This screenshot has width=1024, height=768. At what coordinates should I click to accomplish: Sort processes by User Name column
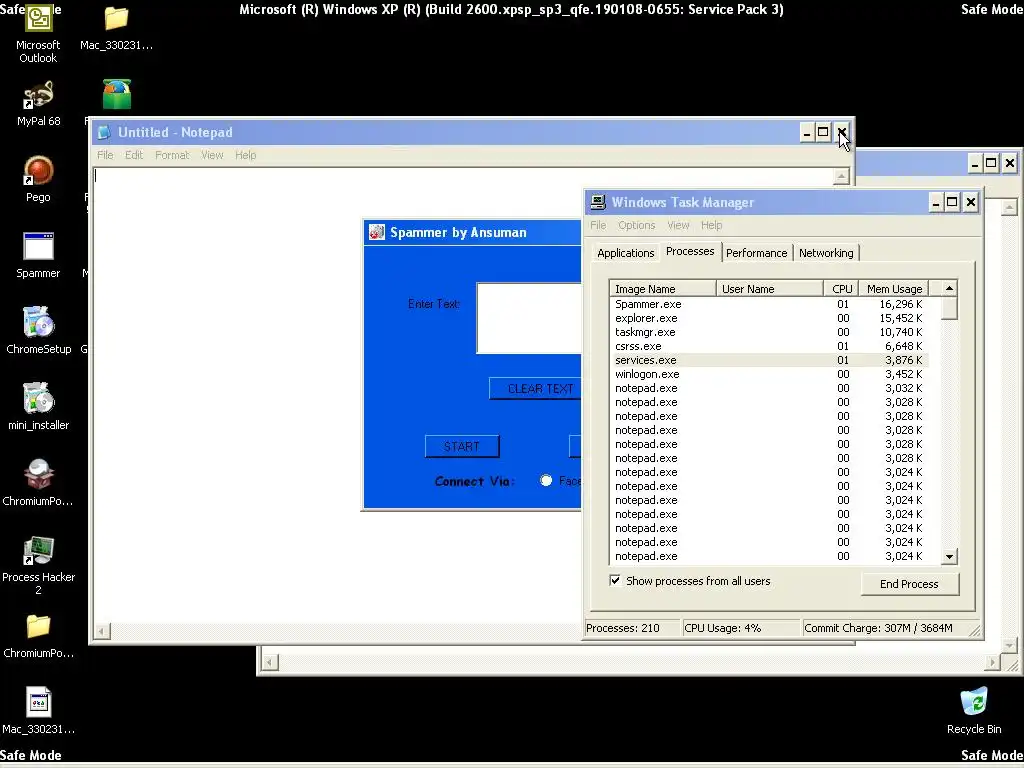[770, 289]
